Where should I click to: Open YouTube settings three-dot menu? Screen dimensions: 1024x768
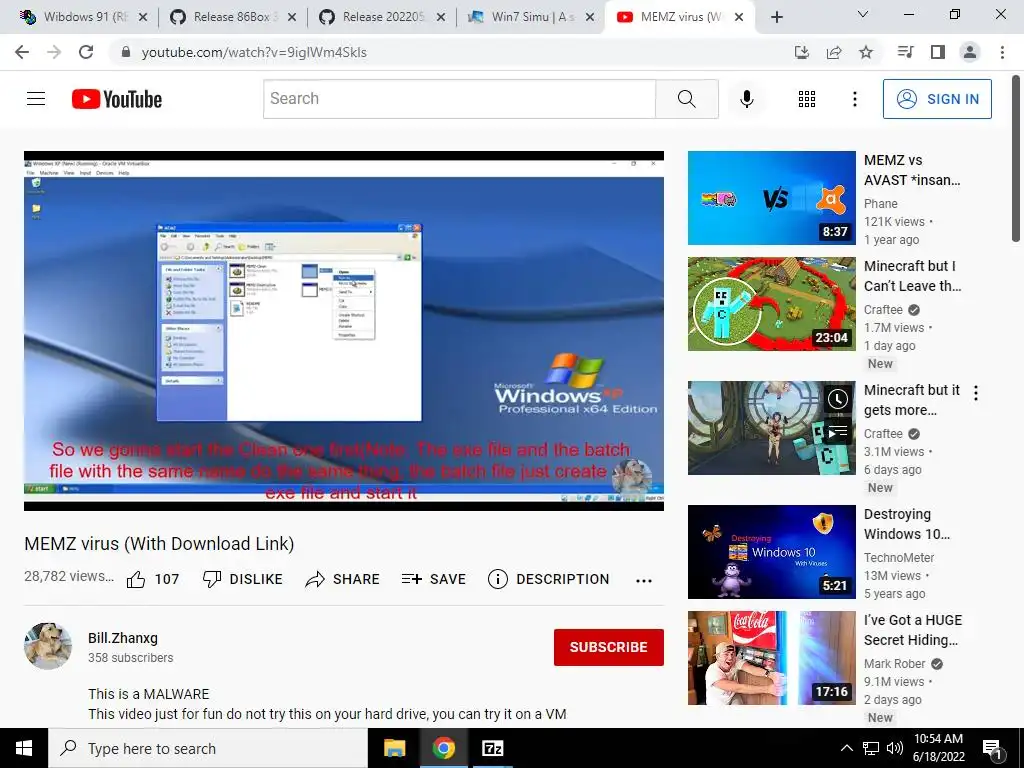[x=855, y=99]
